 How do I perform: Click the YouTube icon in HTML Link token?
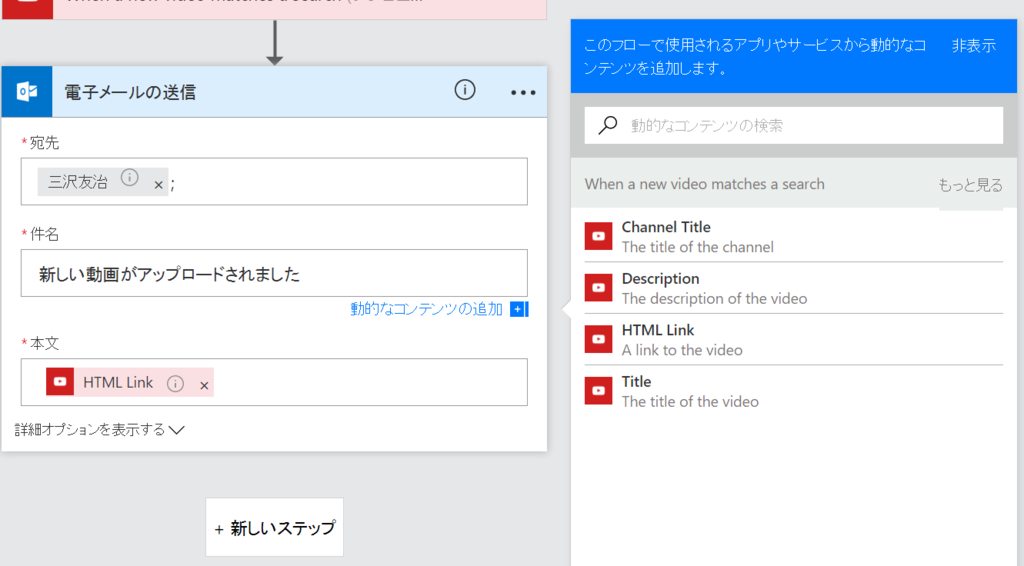[59, 382]
